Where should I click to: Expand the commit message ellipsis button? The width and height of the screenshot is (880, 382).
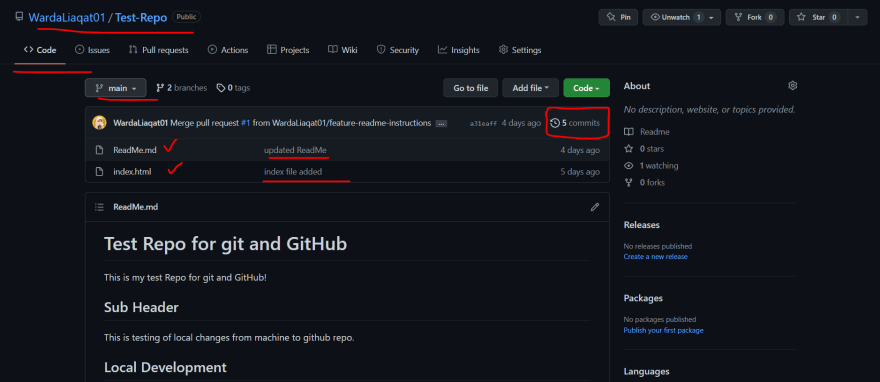441,123
